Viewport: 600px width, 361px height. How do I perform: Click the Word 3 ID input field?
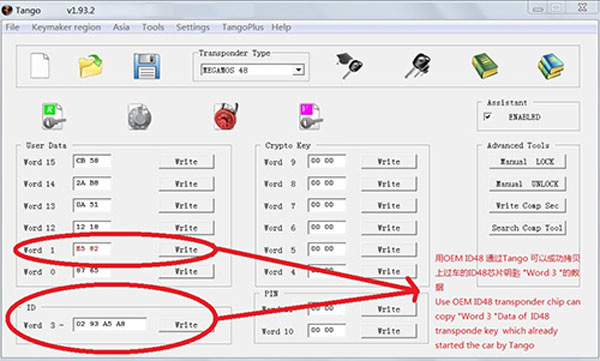click(x=110, y=324)
